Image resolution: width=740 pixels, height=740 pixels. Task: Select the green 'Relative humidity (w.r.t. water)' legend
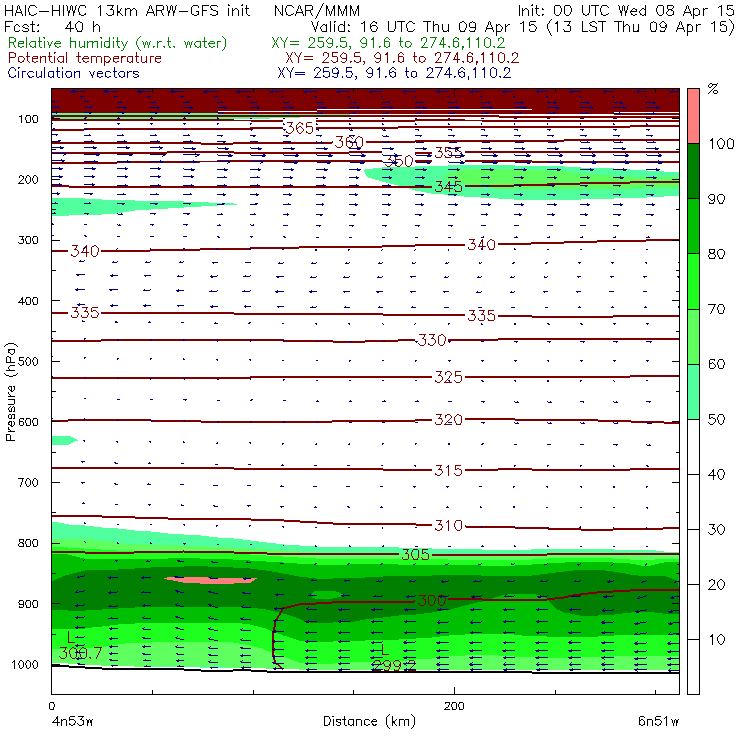(118, 43)
